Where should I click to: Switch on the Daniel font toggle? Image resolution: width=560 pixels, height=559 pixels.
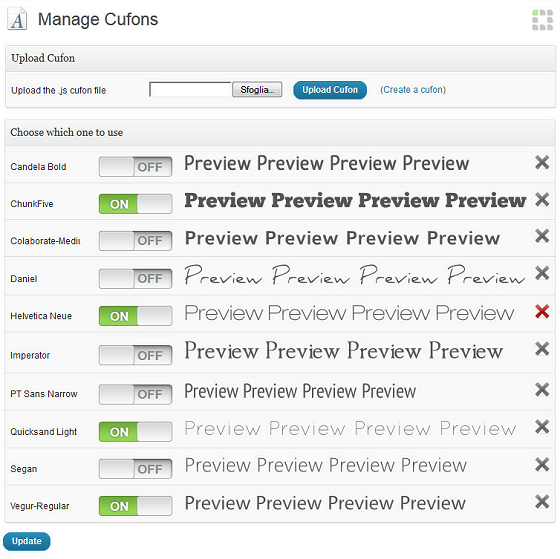135,278
